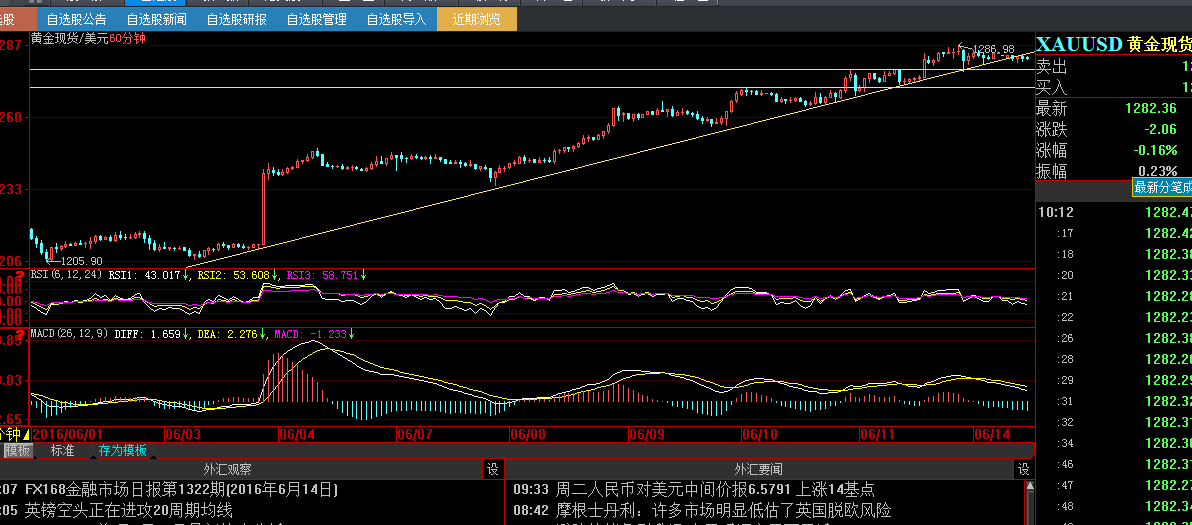The width and height of the screenshot is (1192, 525).
Task: Go to the 自选股管理 tab
Action: point(316,19)
